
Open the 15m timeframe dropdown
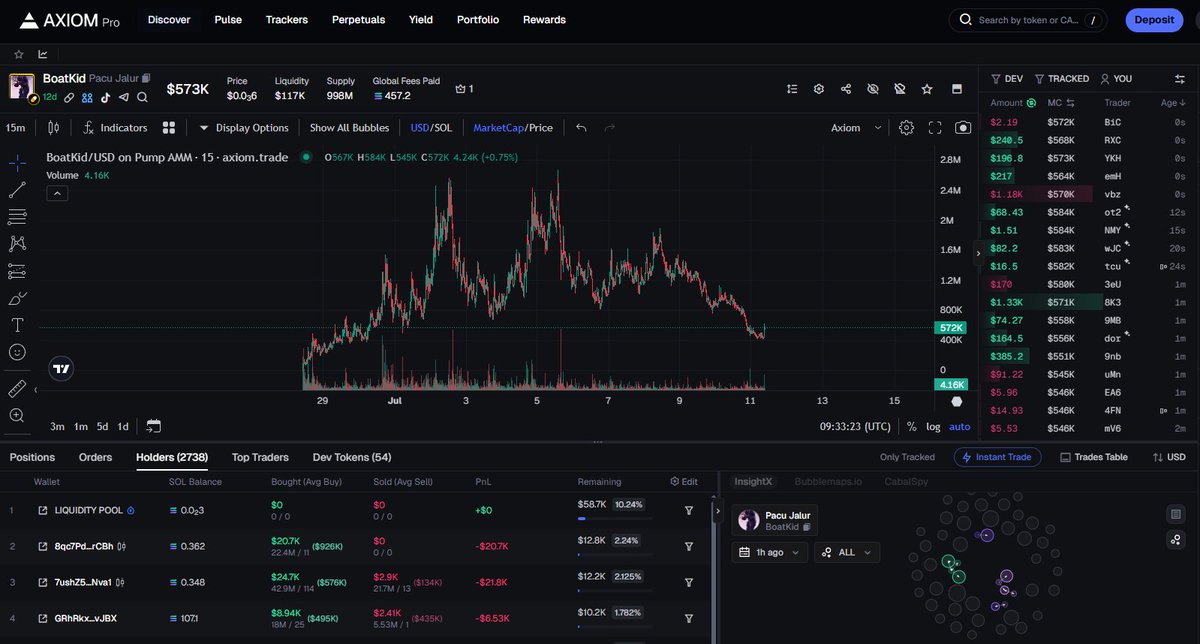tap(16, 128)
